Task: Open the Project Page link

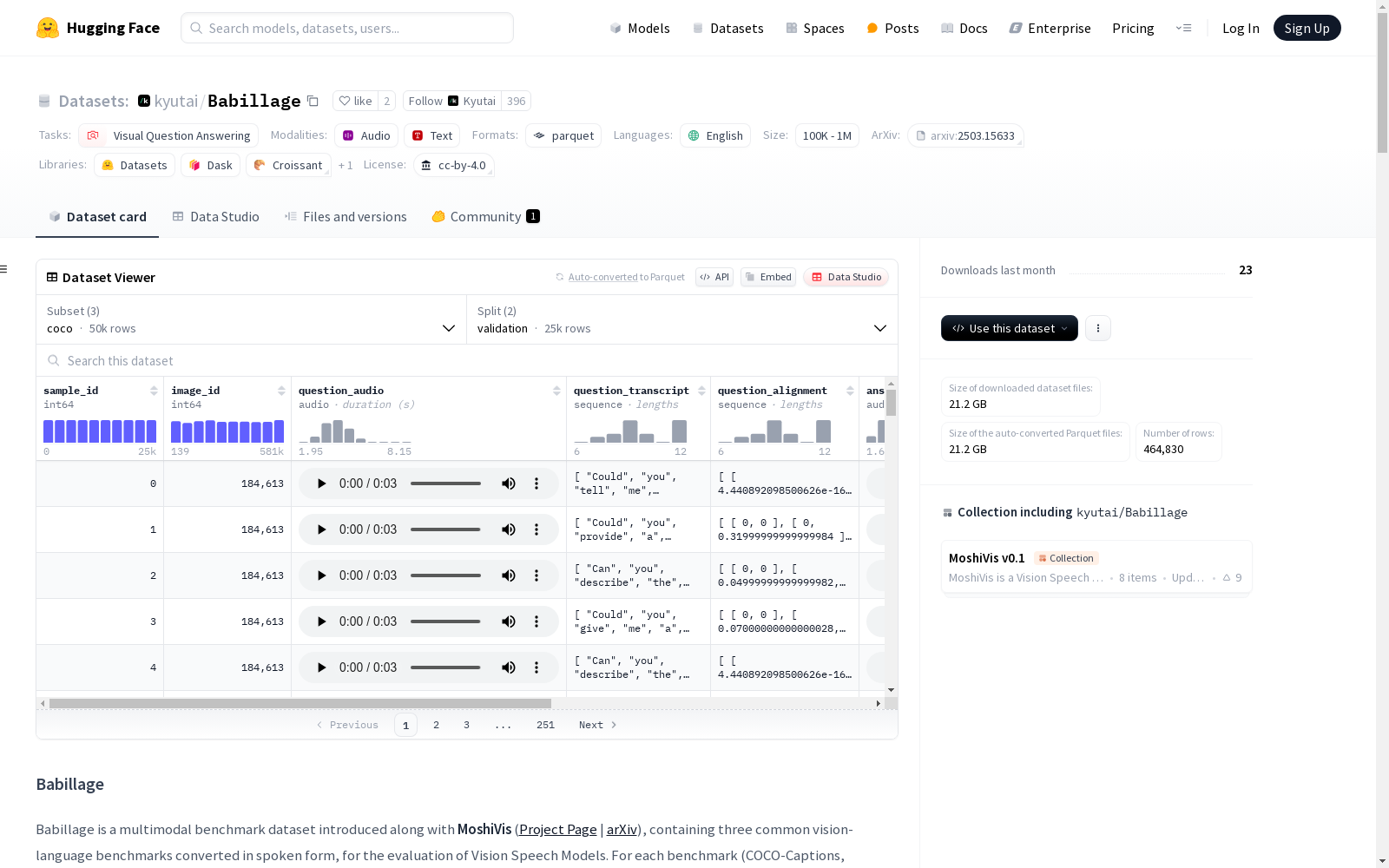Action: [558, 829]
